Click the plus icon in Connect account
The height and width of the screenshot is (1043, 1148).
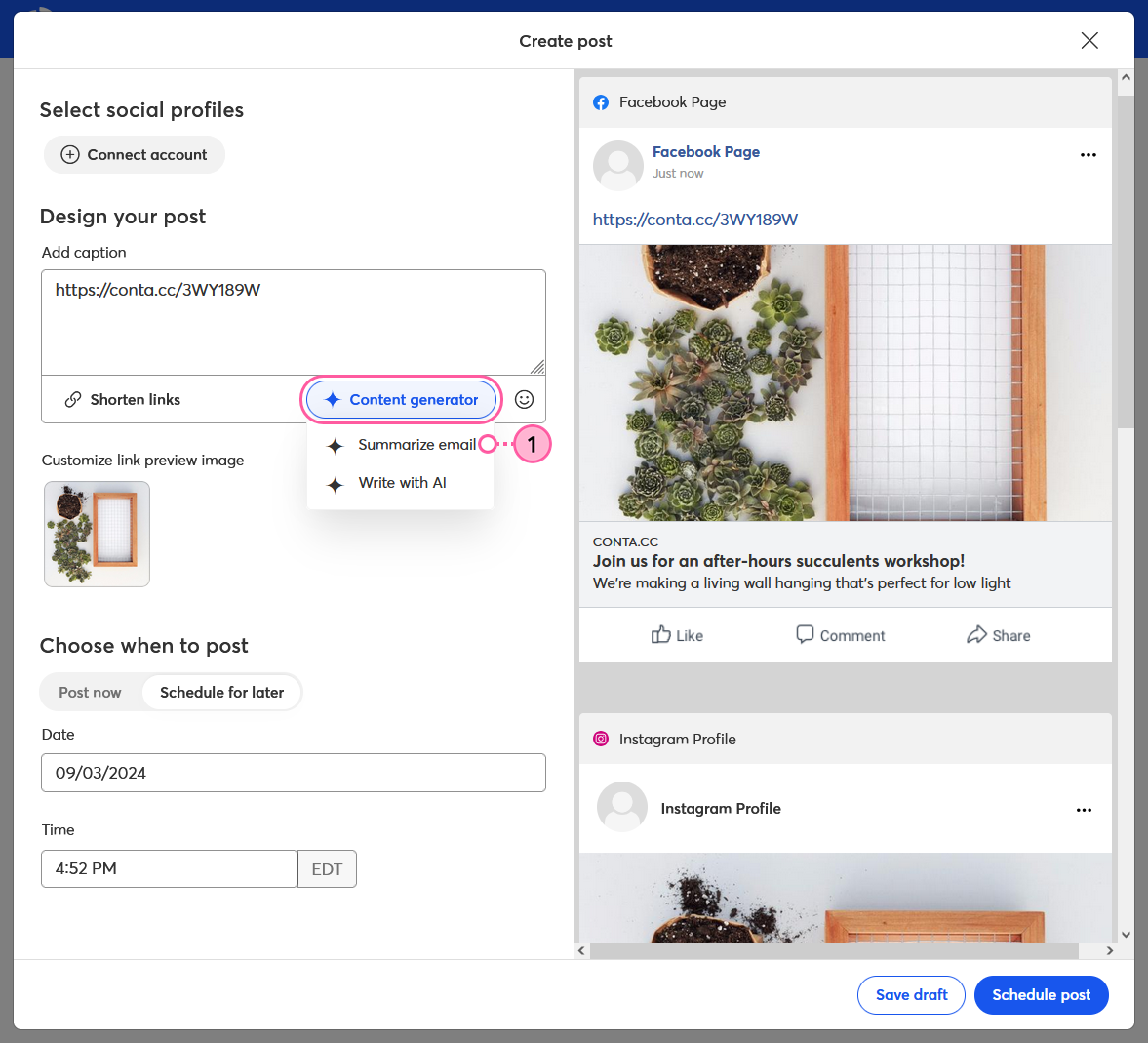point(69,154)
